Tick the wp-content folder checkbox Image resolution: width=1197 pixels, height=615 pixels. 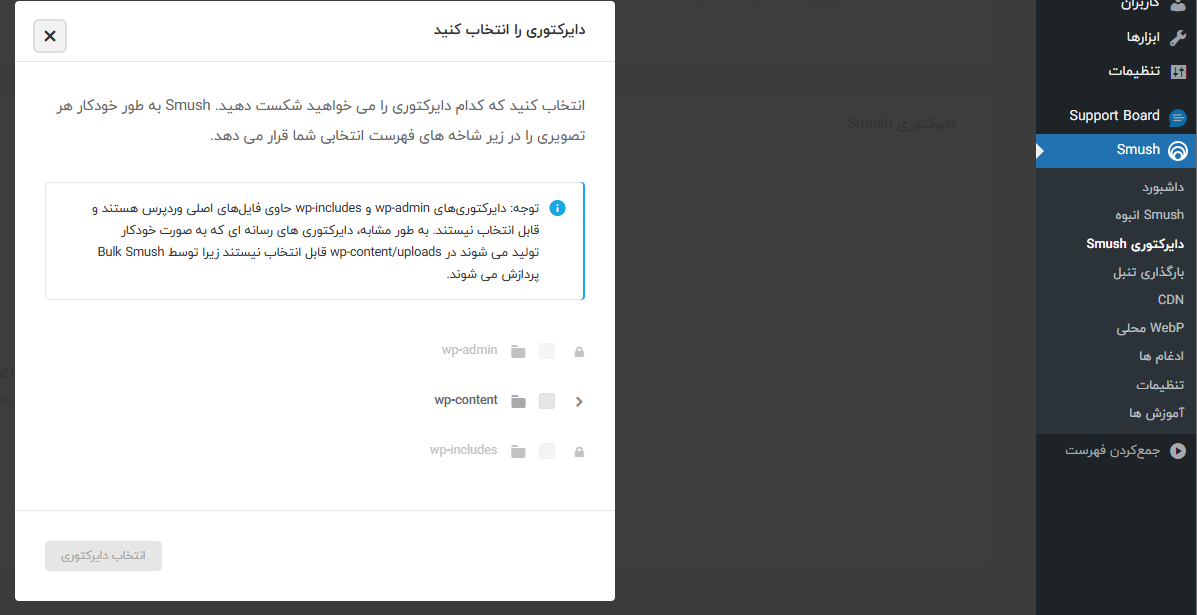(547, 401)
